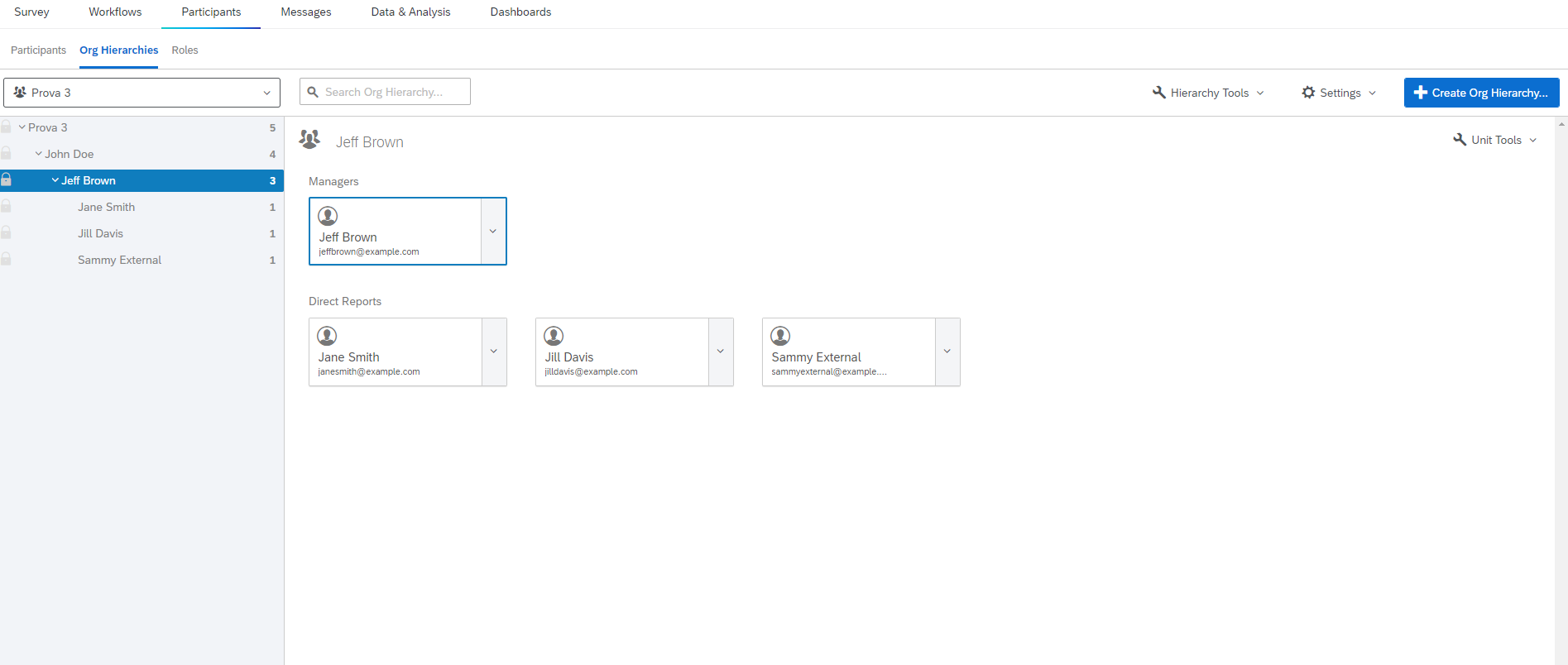Image resolution: width=1568 pixels, height=665 pixels.
Task: Open the Hierarchy Tools menu
Action: pyautogui.click(x=1208, y=93)
